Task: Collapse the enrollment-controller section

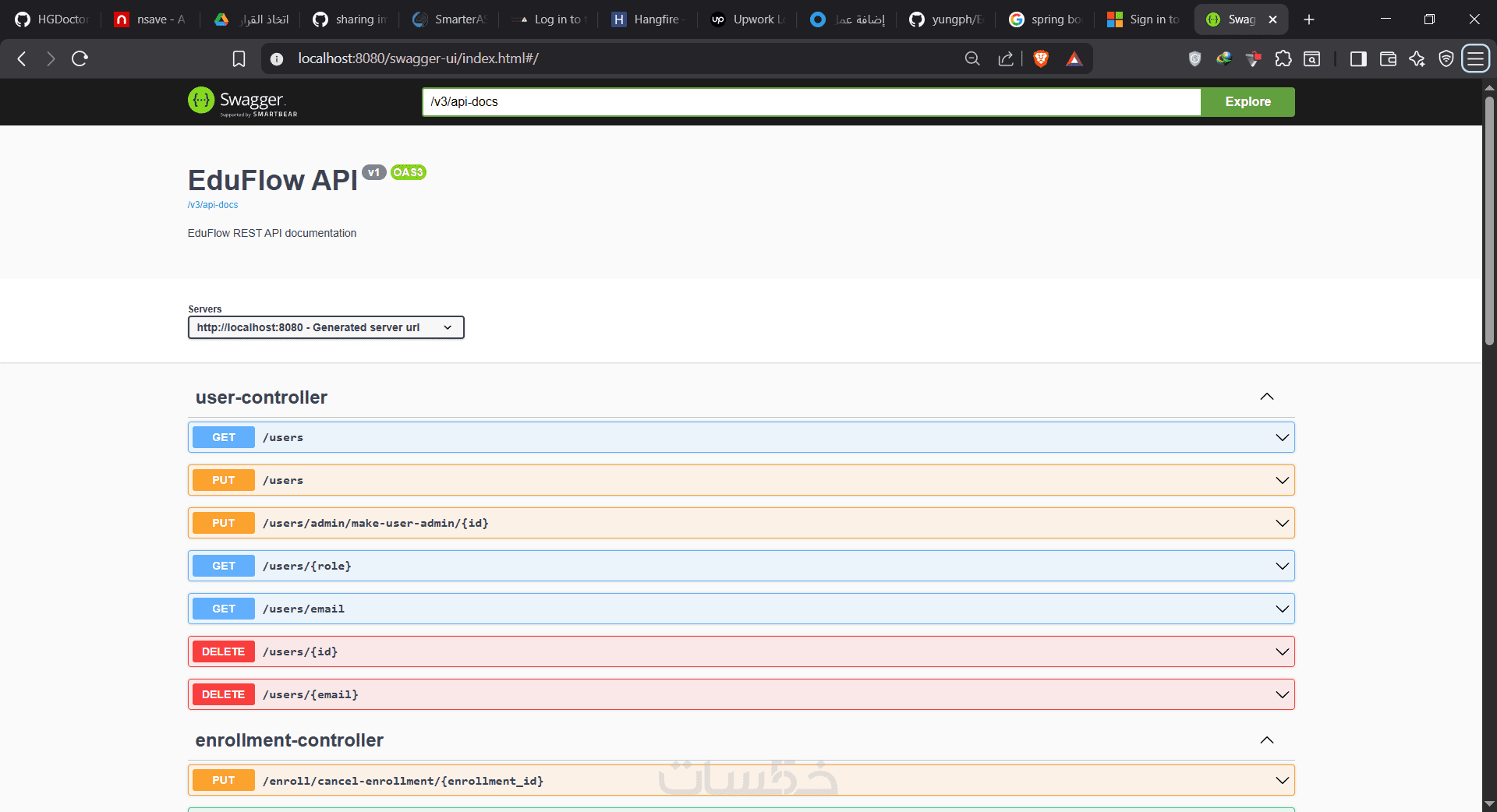Action: click(1267, 740)
